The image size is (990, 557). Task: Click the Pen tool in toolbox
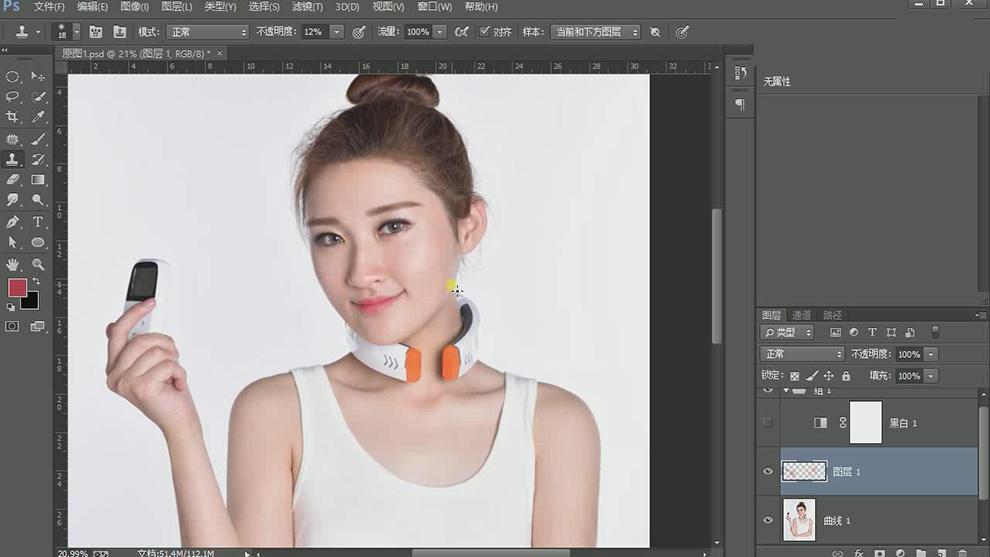tap(13, 222)
